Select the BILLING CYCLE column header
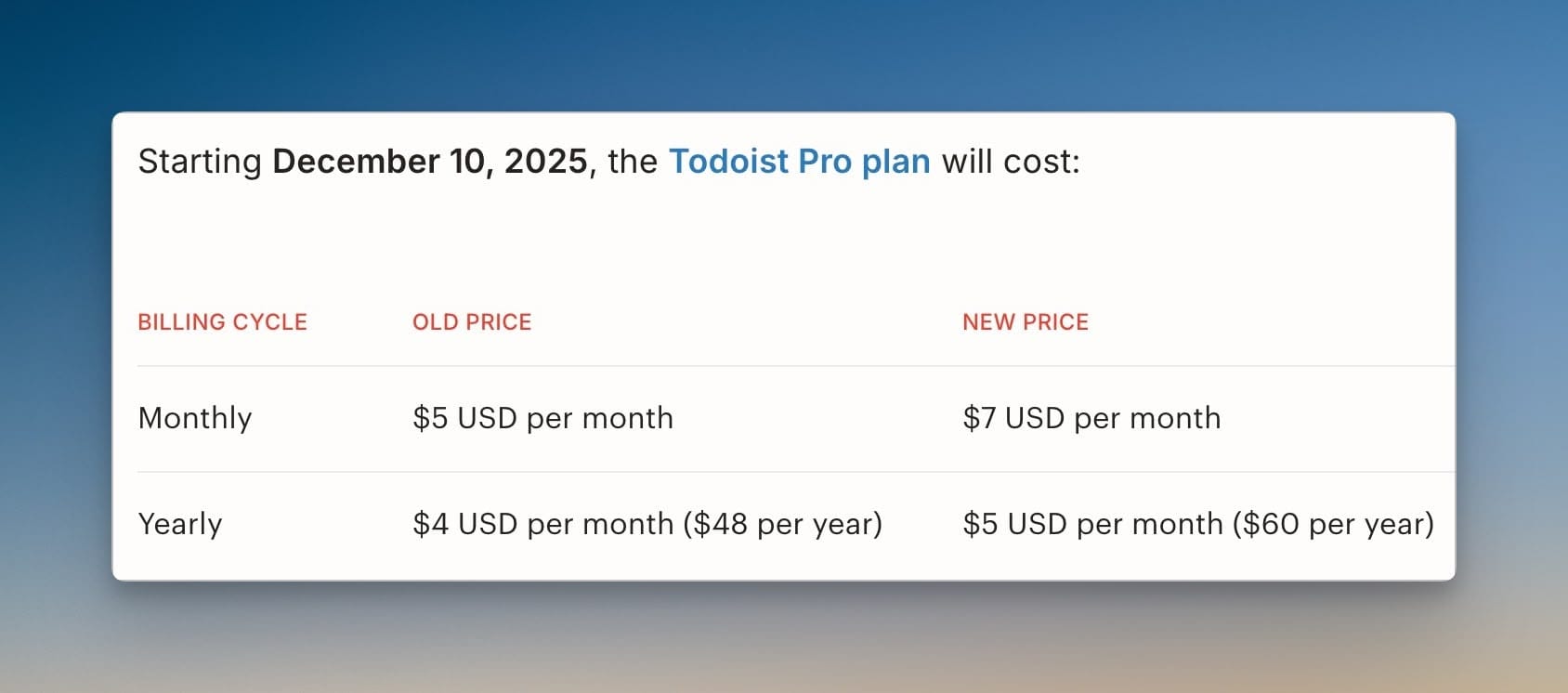Viewport: 1568px width, 693px height. 222,322
